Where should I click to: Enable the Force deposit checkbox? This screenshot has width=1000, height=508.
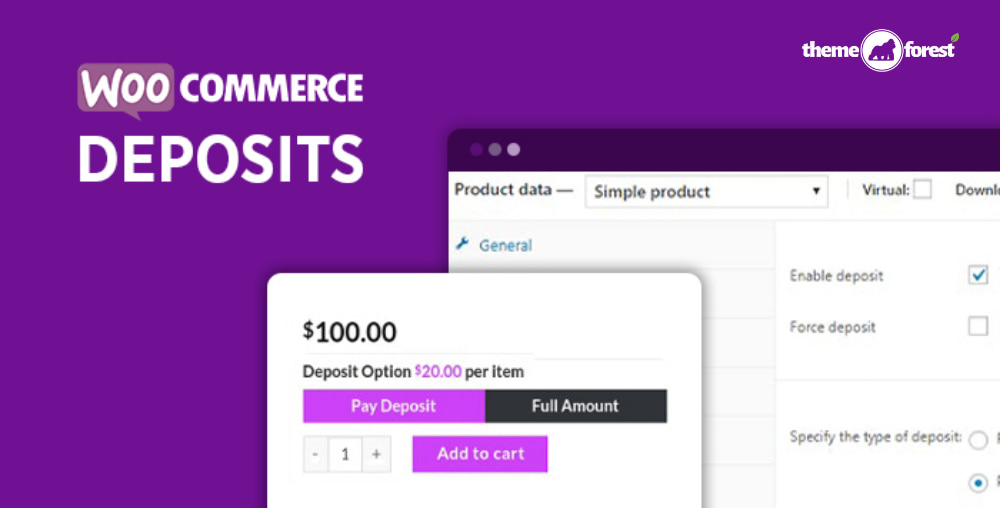pyautogui.click(x=978, y=326)
